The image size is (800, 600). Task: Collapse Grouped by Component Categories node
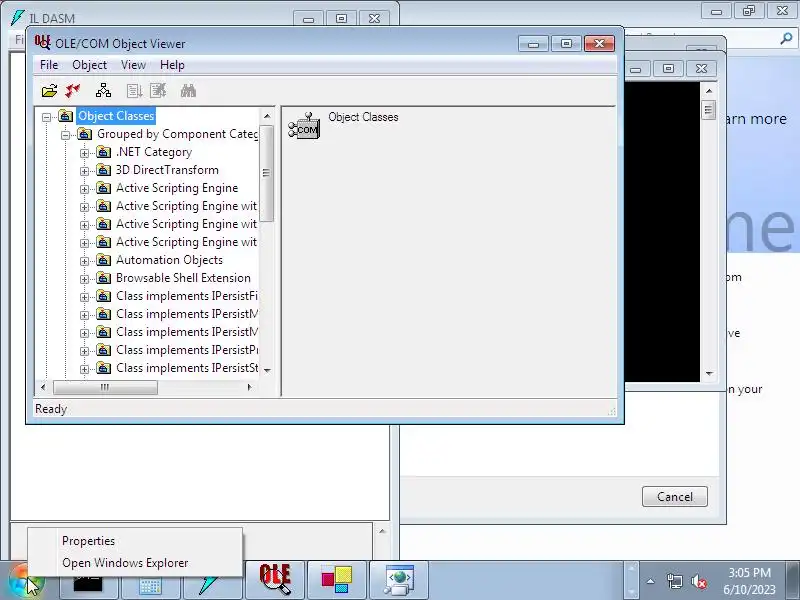click(x=65, y=135)
